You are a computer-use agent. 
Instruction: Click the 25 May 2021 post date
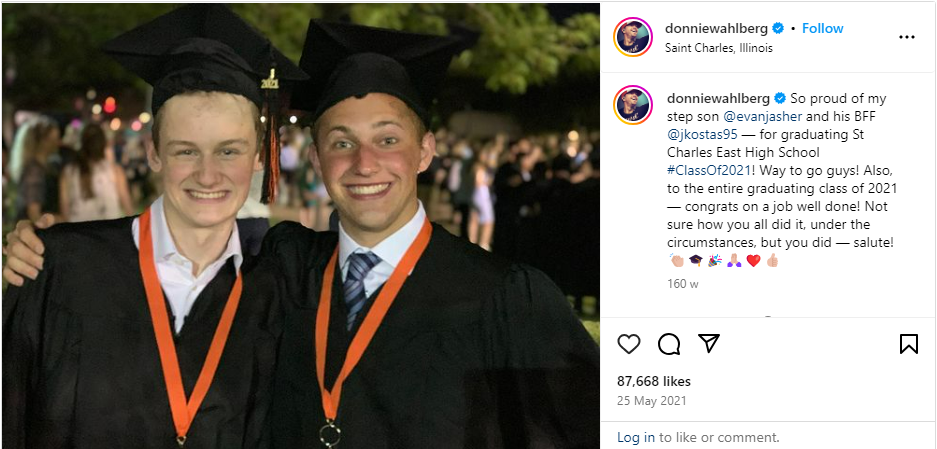tap(653, 400)
